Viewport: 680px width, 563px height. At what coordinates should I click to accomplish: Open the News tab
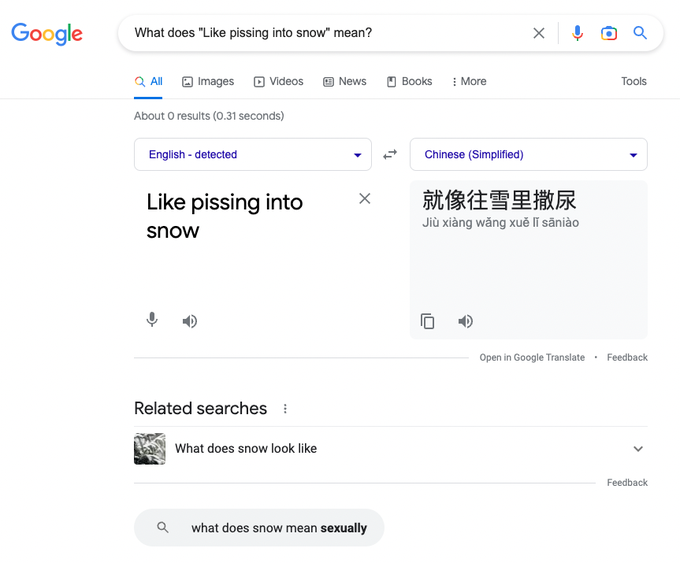[x=345, y=82]
